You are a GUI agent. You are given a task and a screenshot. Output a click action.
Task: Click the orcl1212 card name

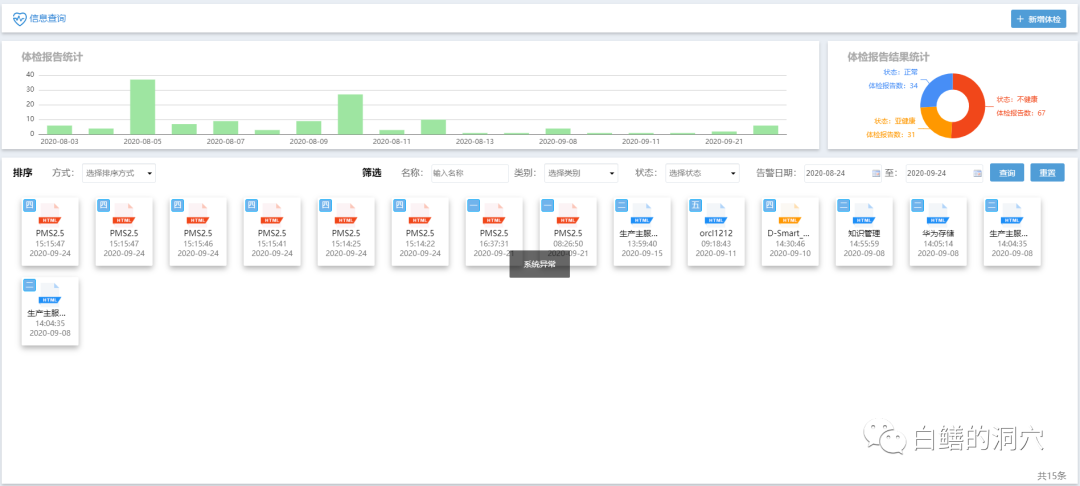click(716, 233)
